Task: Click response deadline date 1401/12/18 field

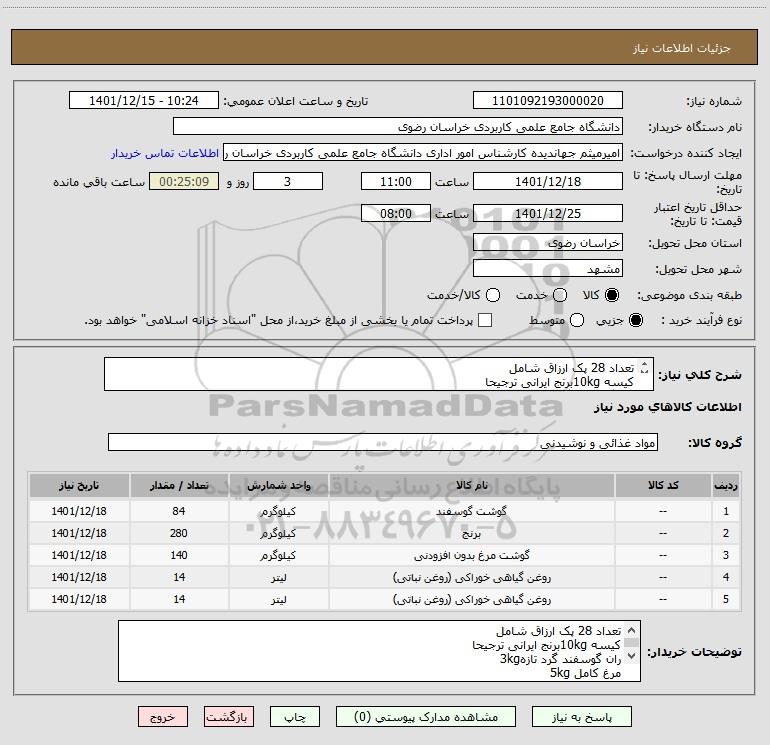Action: [x=548, y=181]
